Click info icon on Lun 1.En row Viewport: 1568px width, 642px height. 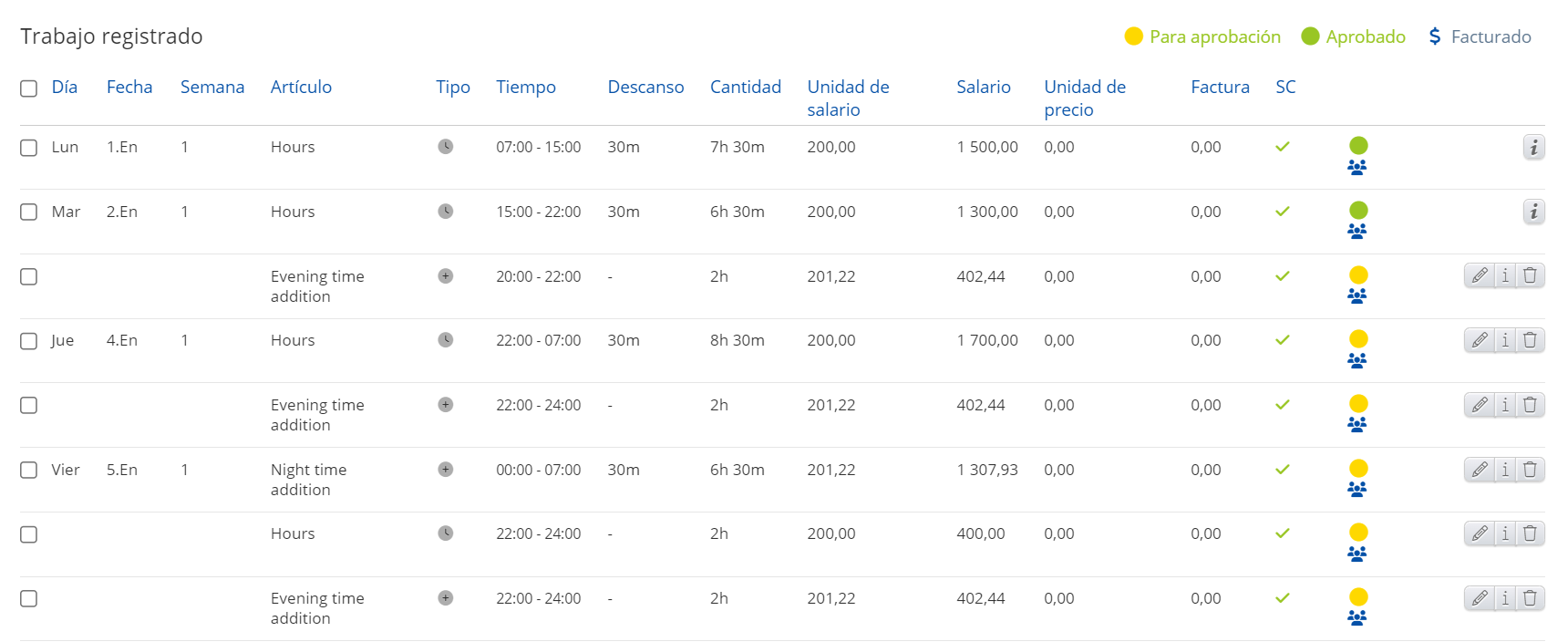(x=1533, y=147)
